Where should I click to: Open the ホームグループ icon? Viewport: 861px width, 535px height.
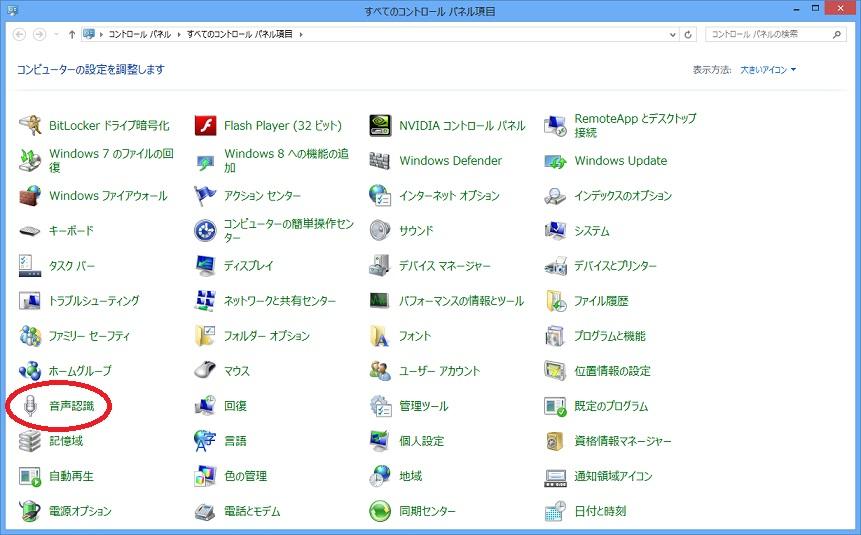coord(30,371)
